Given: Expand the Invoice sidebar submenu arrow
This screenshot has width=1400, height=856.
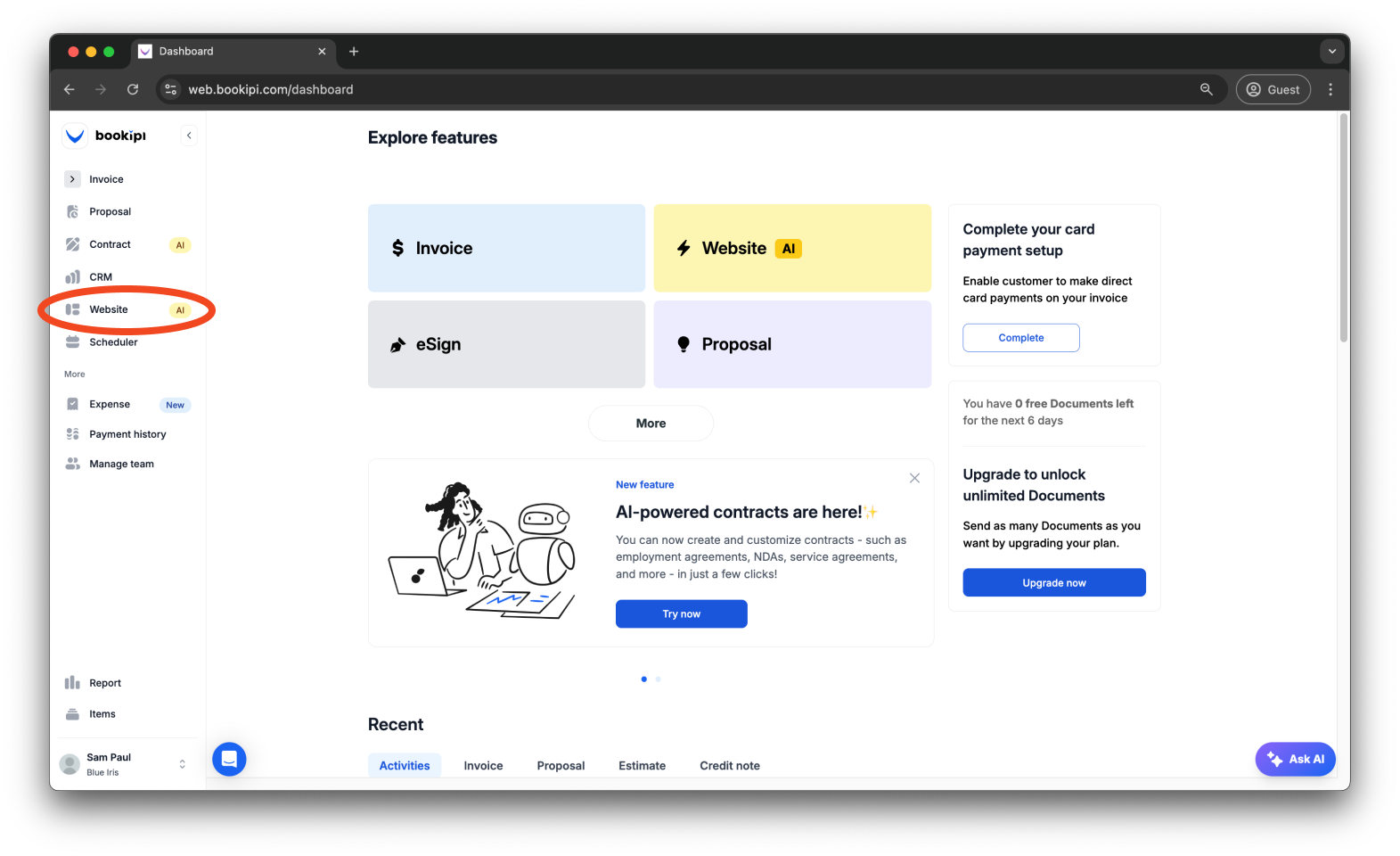Looking at the screenshot, I should pos(73,179).
